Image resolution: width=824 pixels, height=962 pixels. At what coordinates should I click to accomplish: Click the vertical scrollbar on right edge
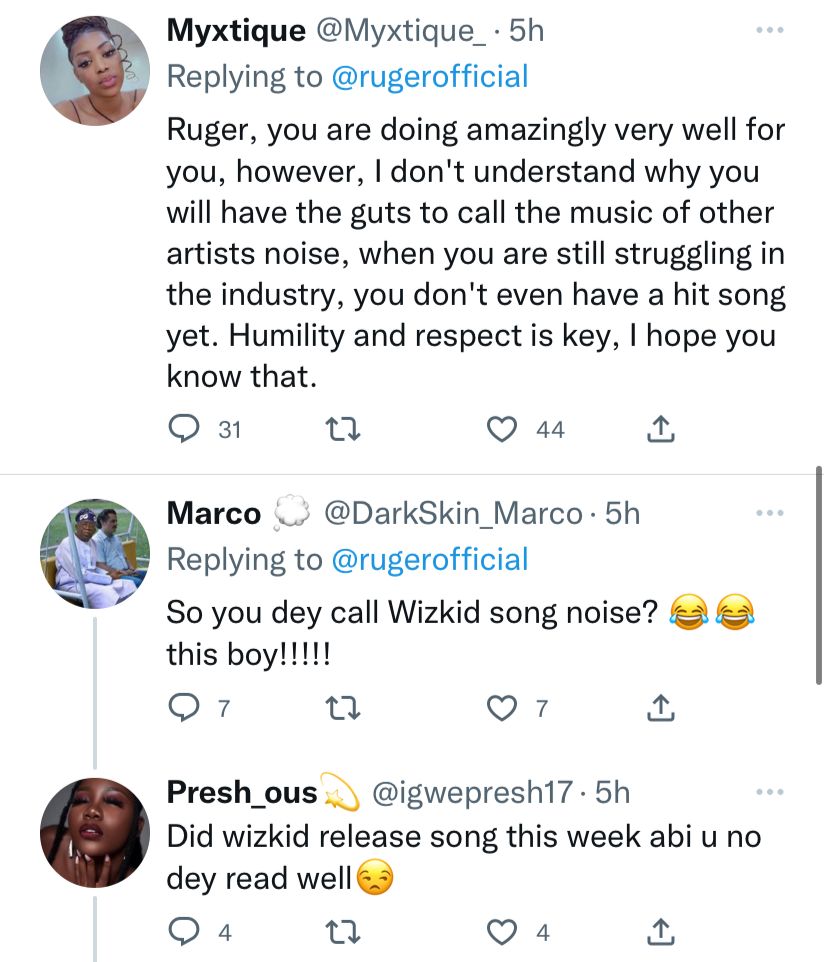(818, 575)
